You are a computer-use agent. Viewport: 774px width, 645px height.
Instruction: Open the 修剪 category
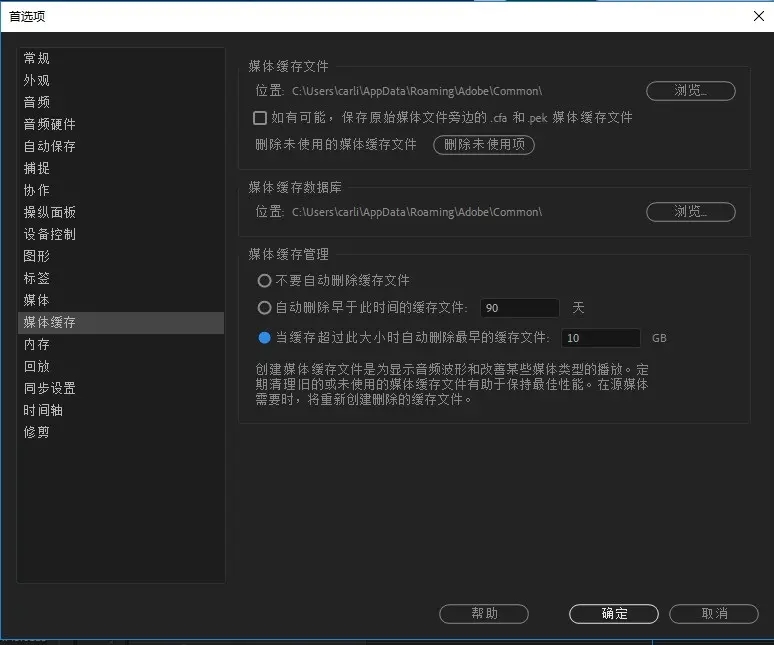pyautogui.click(x=120, y=432)
